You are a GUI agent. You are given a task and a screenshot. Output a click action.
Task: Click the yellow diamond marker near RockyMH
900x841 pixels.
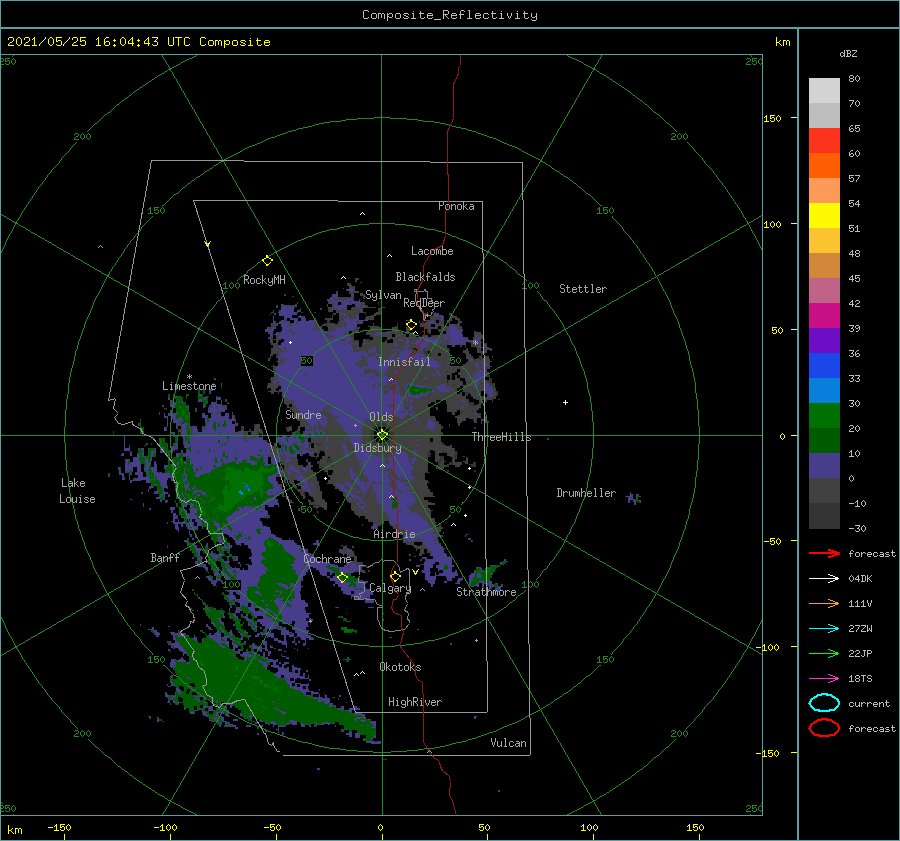click(267, 261)
